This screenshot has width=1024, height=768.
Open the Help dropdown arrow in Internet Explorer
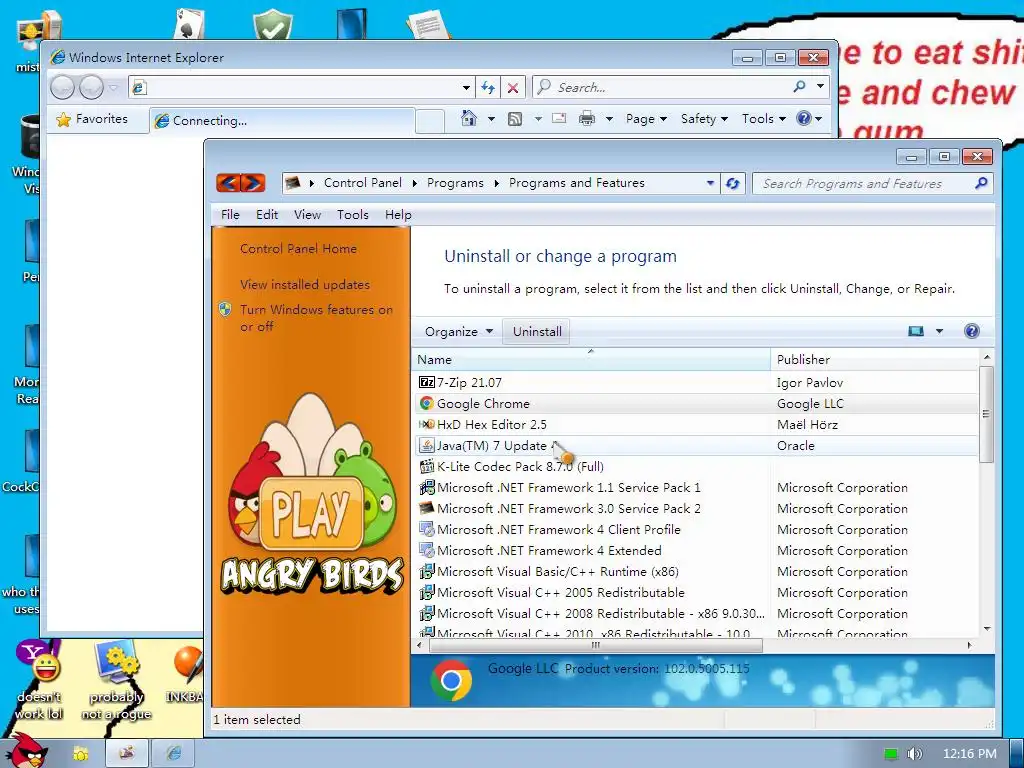click(818, 119)
